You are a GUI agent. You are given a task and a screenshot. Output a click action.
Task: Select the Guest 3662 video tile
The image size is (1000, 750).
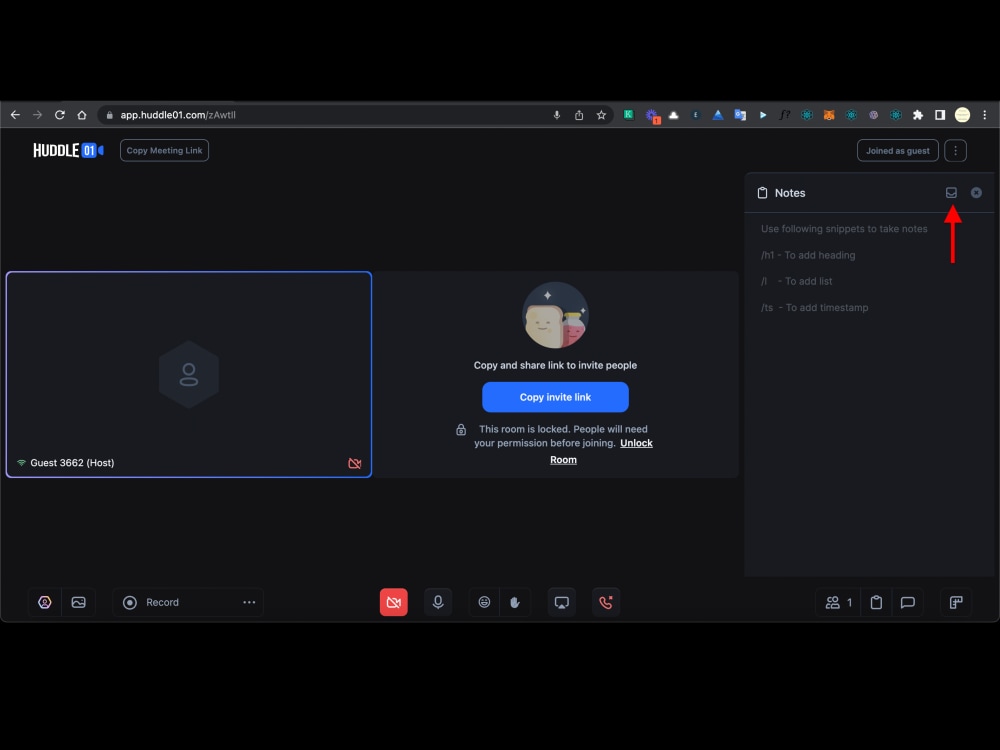[189, 374]
